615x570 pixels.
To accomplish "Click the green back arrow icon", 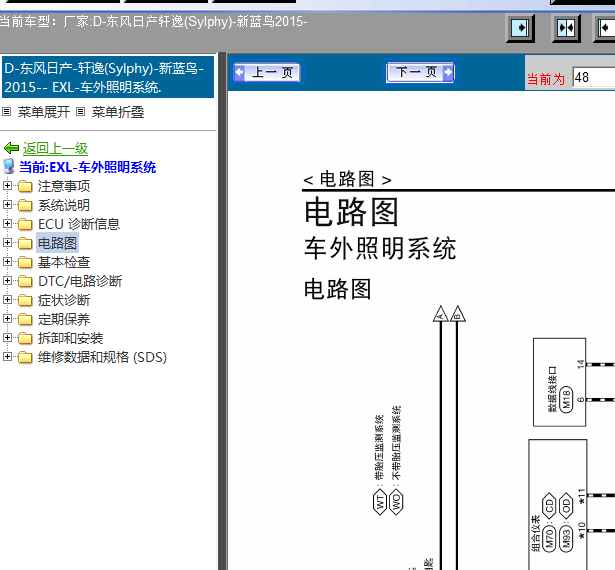I will pos(11,148).
